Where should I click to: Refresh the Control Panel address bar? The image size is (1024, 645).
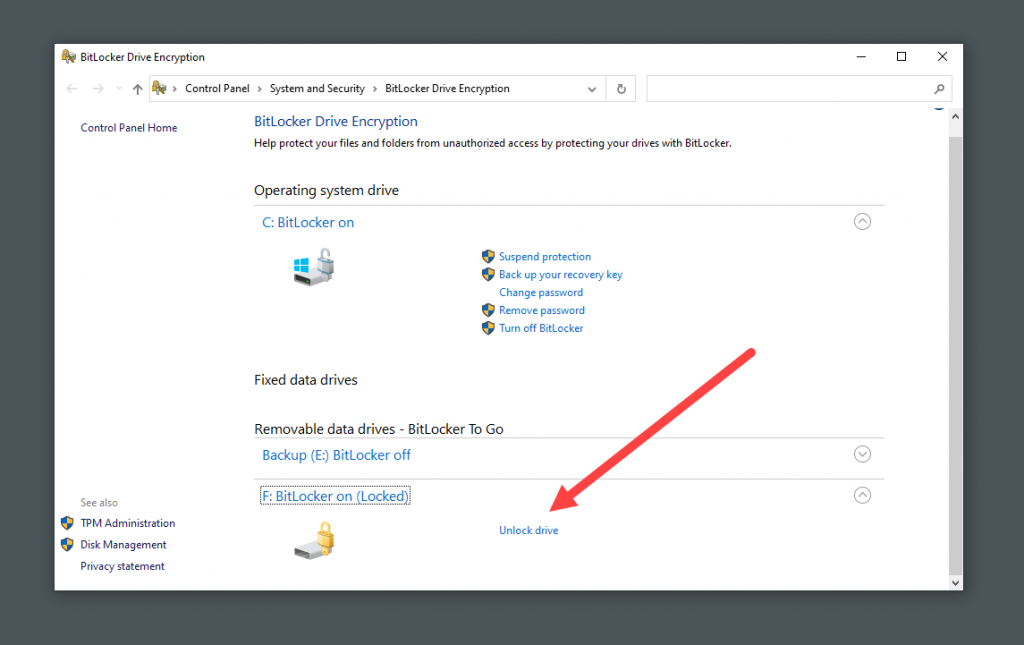point(621,89)
